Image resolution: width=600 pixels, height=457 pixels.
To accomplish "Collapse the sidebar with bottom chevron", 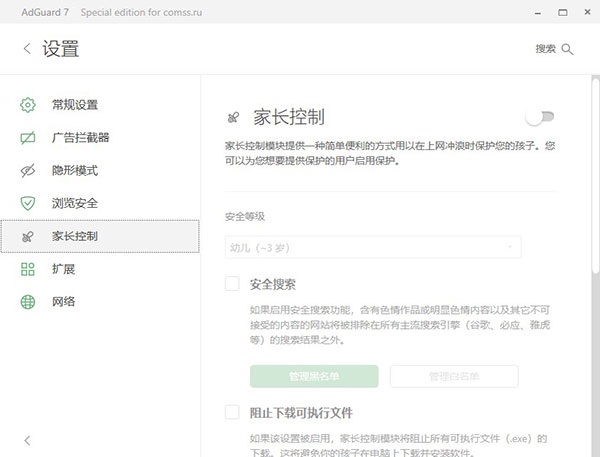I will [x=26, y=440].
